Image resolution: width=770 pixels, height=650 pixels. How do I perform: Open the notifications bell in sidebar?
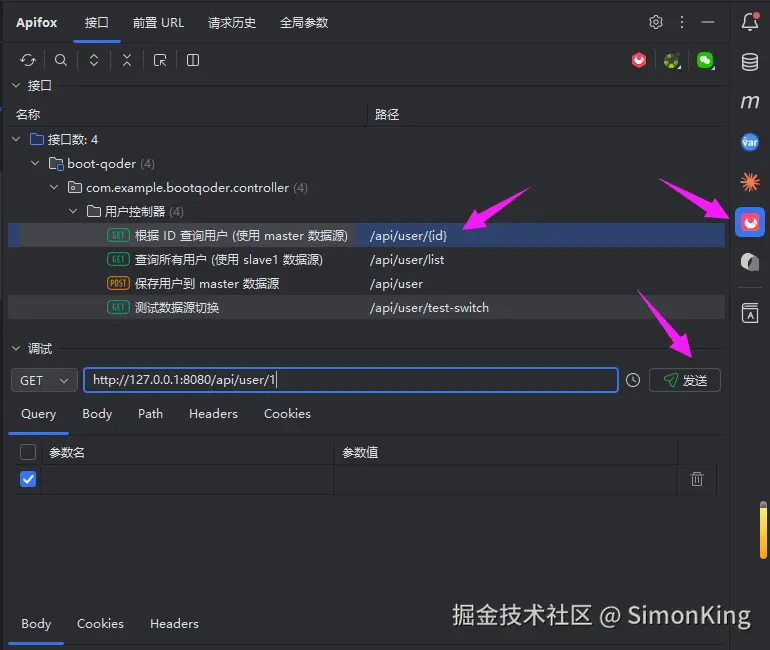(750, 22)
